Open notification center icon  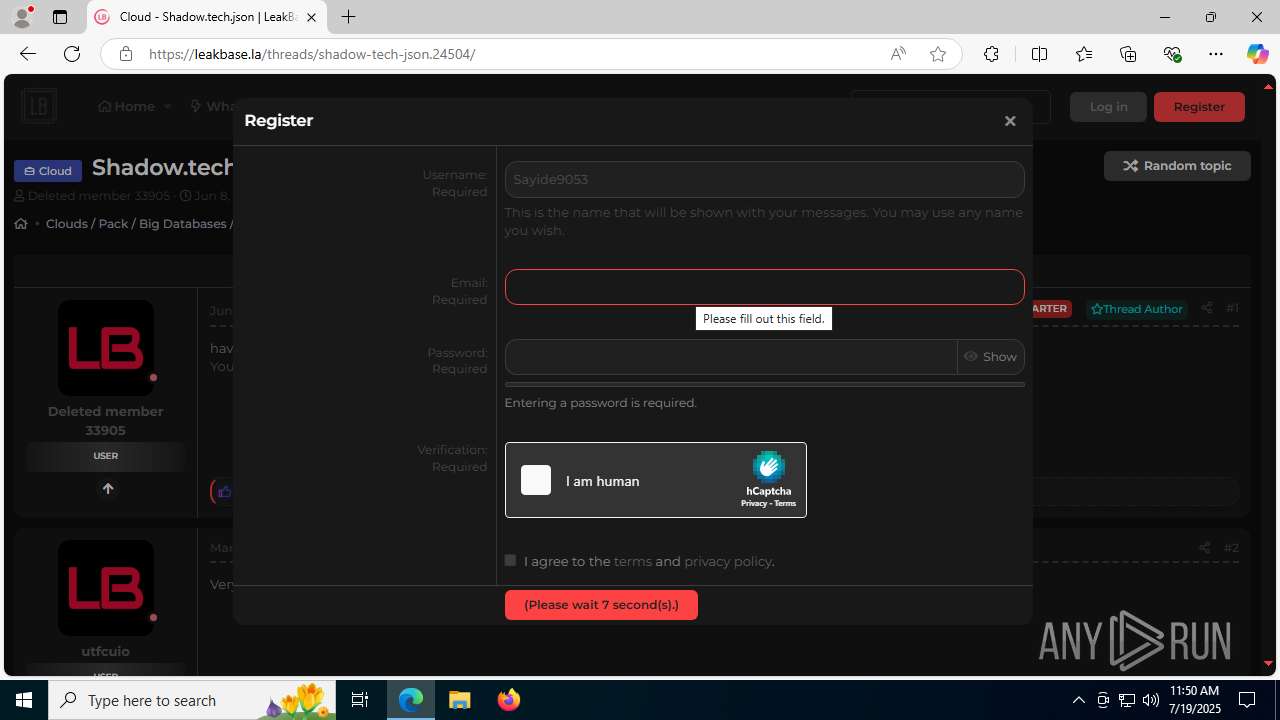coord(1247,700)
